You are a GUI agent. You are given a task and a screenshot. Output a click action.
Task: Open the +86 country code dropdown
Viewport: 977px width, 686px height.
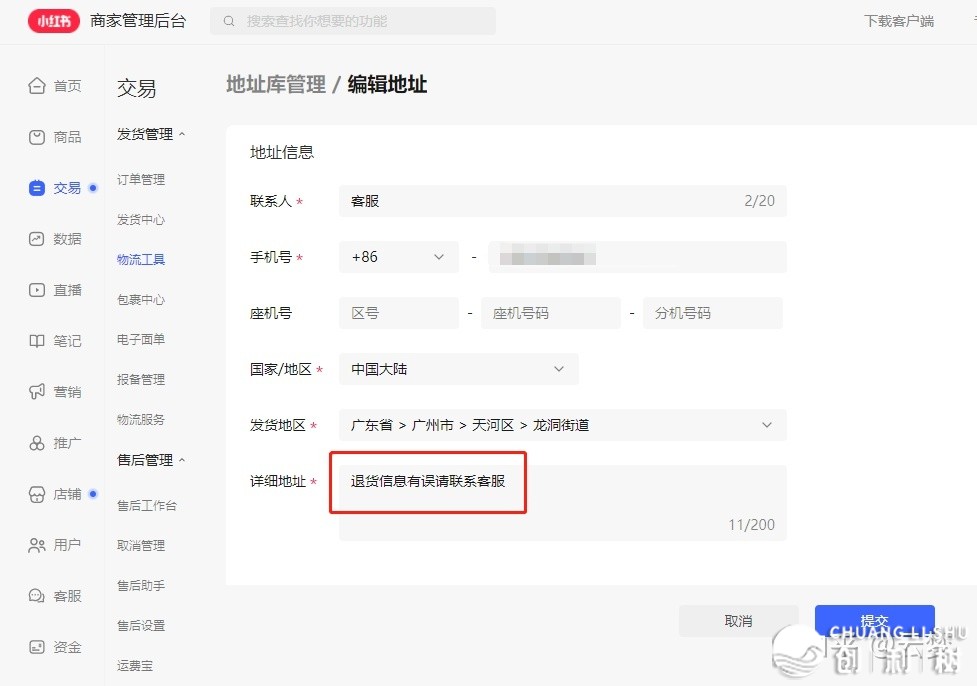(399, 257)
